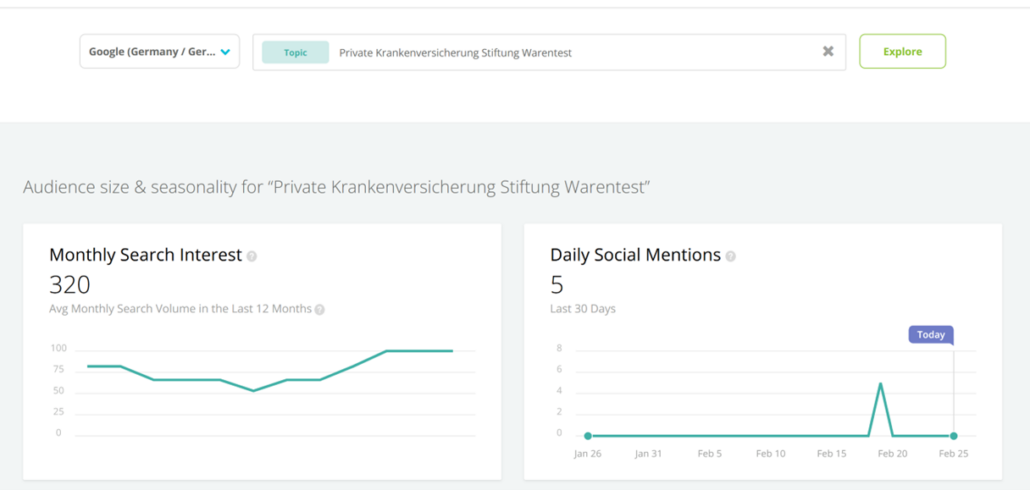Viewport: 1030px width, 490px height.
Task: Click the 320 monthly search volume value
Action: coord(70,284)
